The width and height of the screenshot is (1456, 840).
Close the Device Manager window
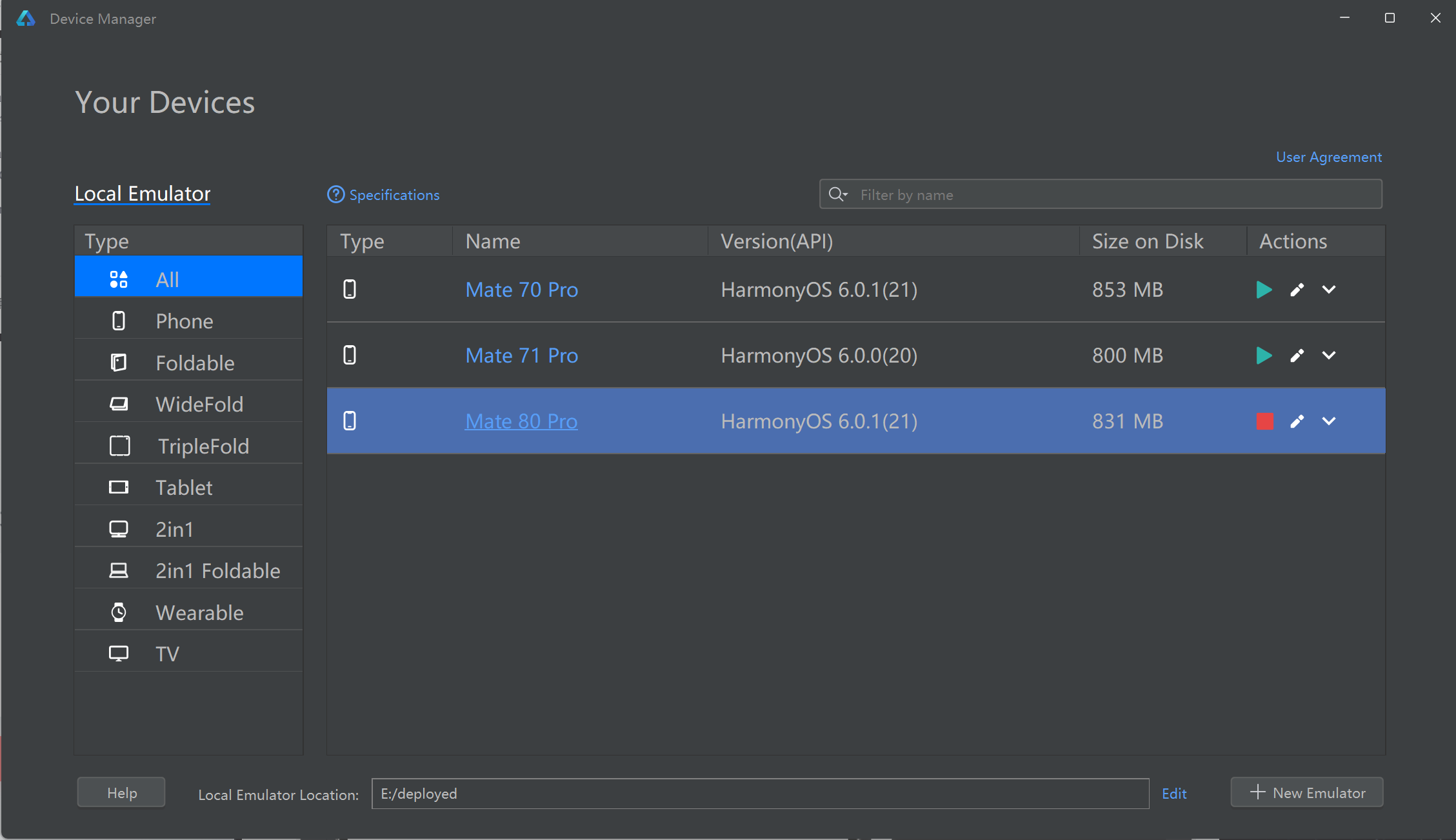click(x=1435, y=18)
